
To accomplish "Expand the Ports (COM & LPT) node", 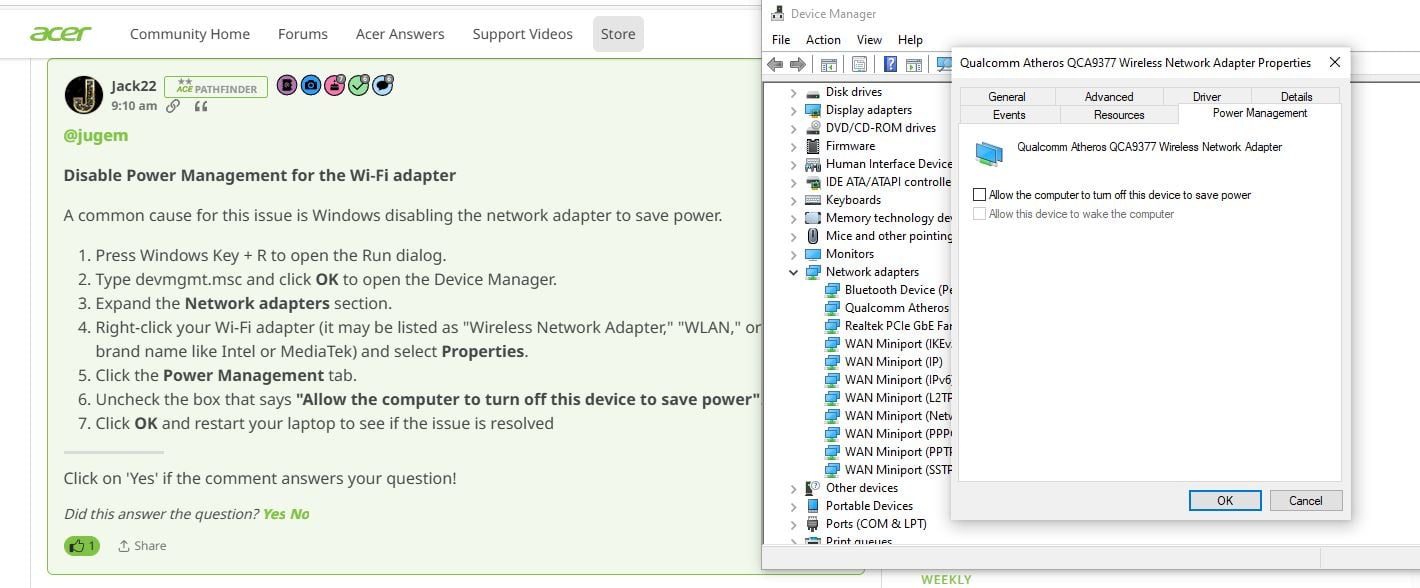I will coord(793,524).
